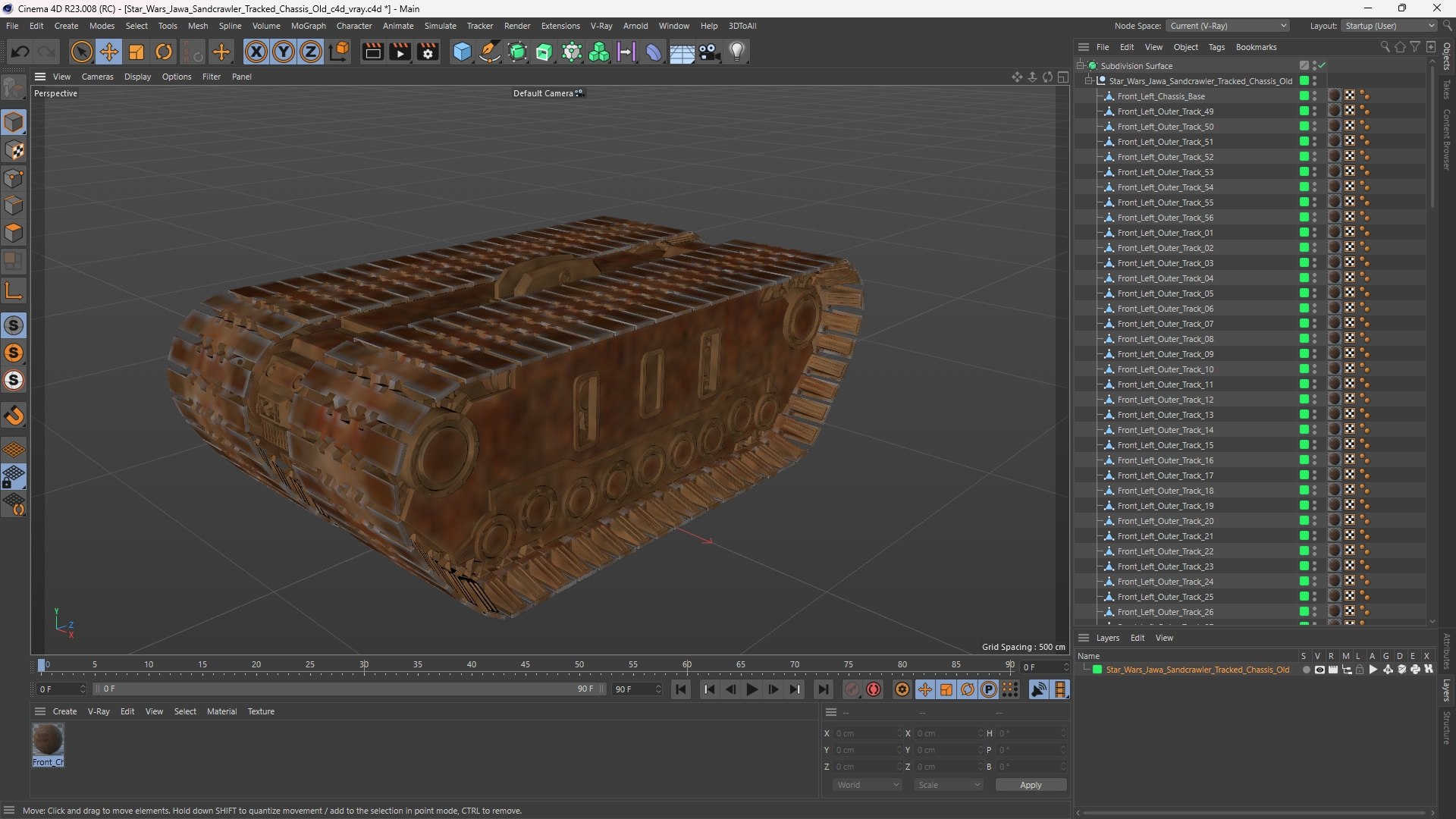Select the Scale tool
Screen dimensions: 1456x819
coord(136,52)
